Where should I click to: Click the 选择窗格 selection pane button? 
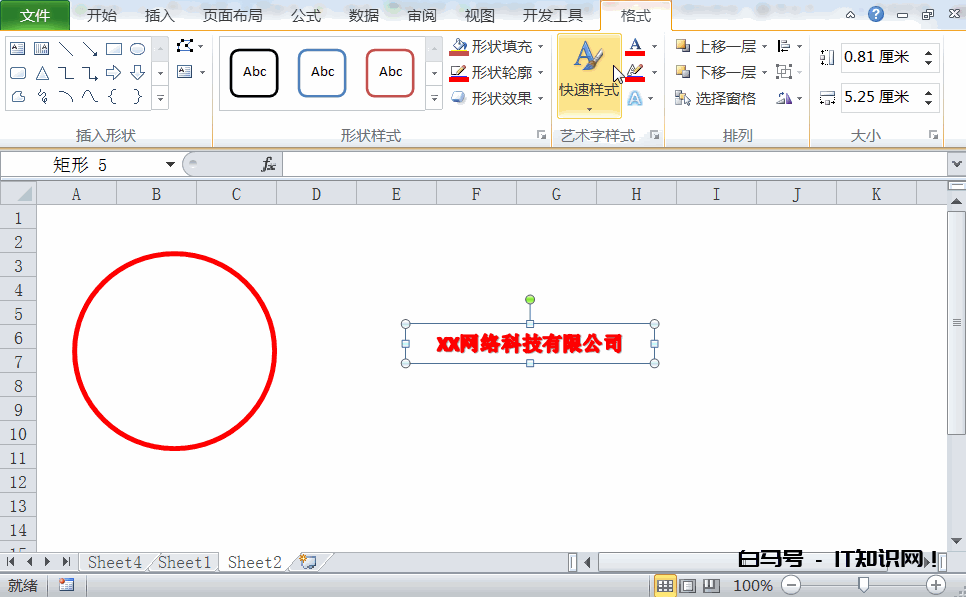pyautogui.click(x=716, y=98)
